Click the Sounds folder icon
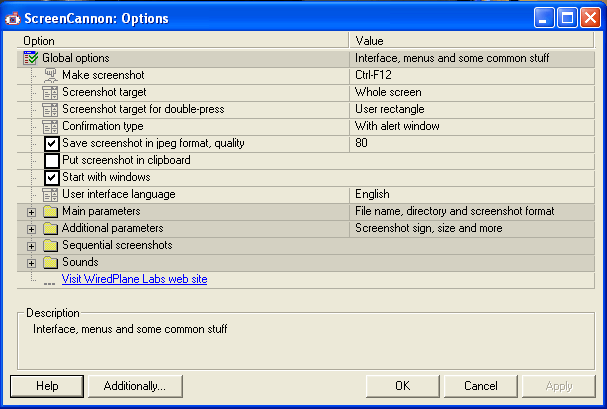 click(50, 262)
